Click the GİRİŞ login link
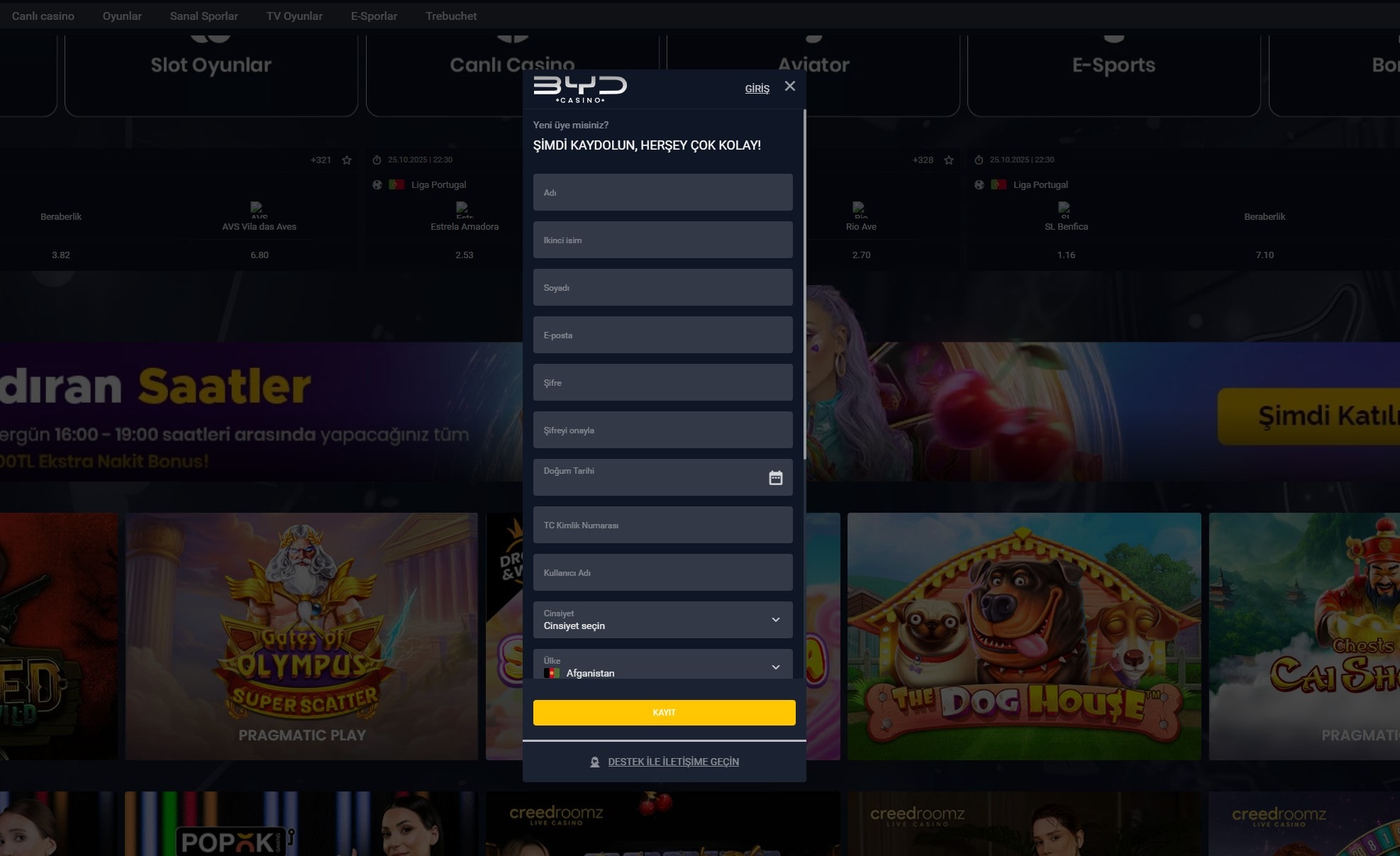 tap(757, 88)
